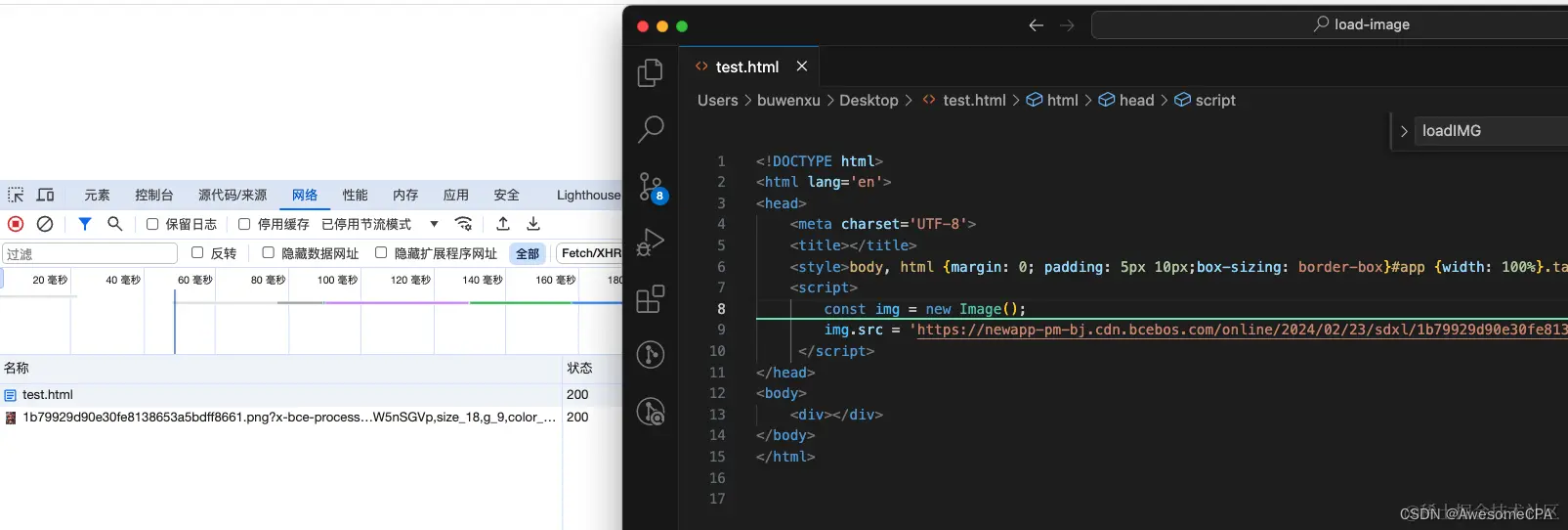Click the DevTools inspect element picker icon
The image size is (1568, 530).
[16, 195]
